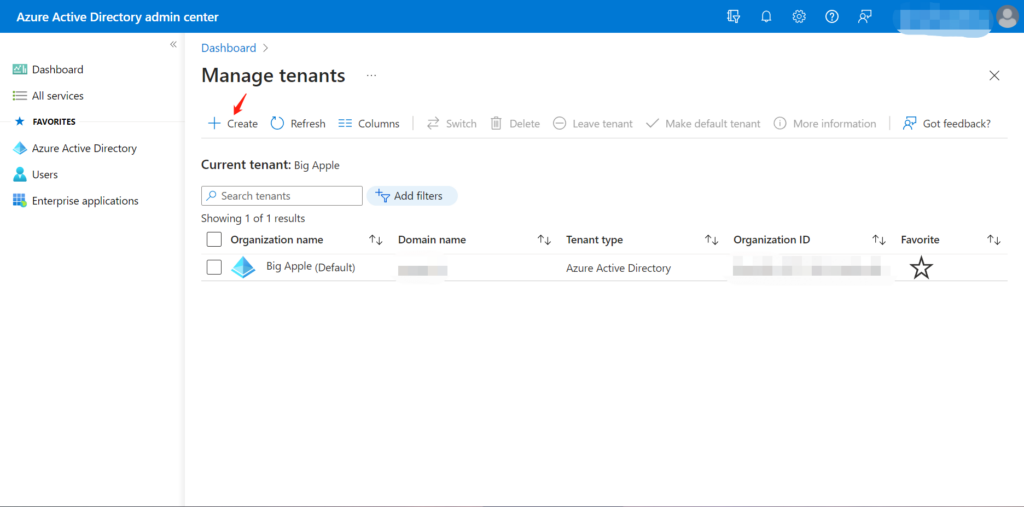Click the Organization ID column header
This screenshot has height=507, width=1024.
[772, 240]
